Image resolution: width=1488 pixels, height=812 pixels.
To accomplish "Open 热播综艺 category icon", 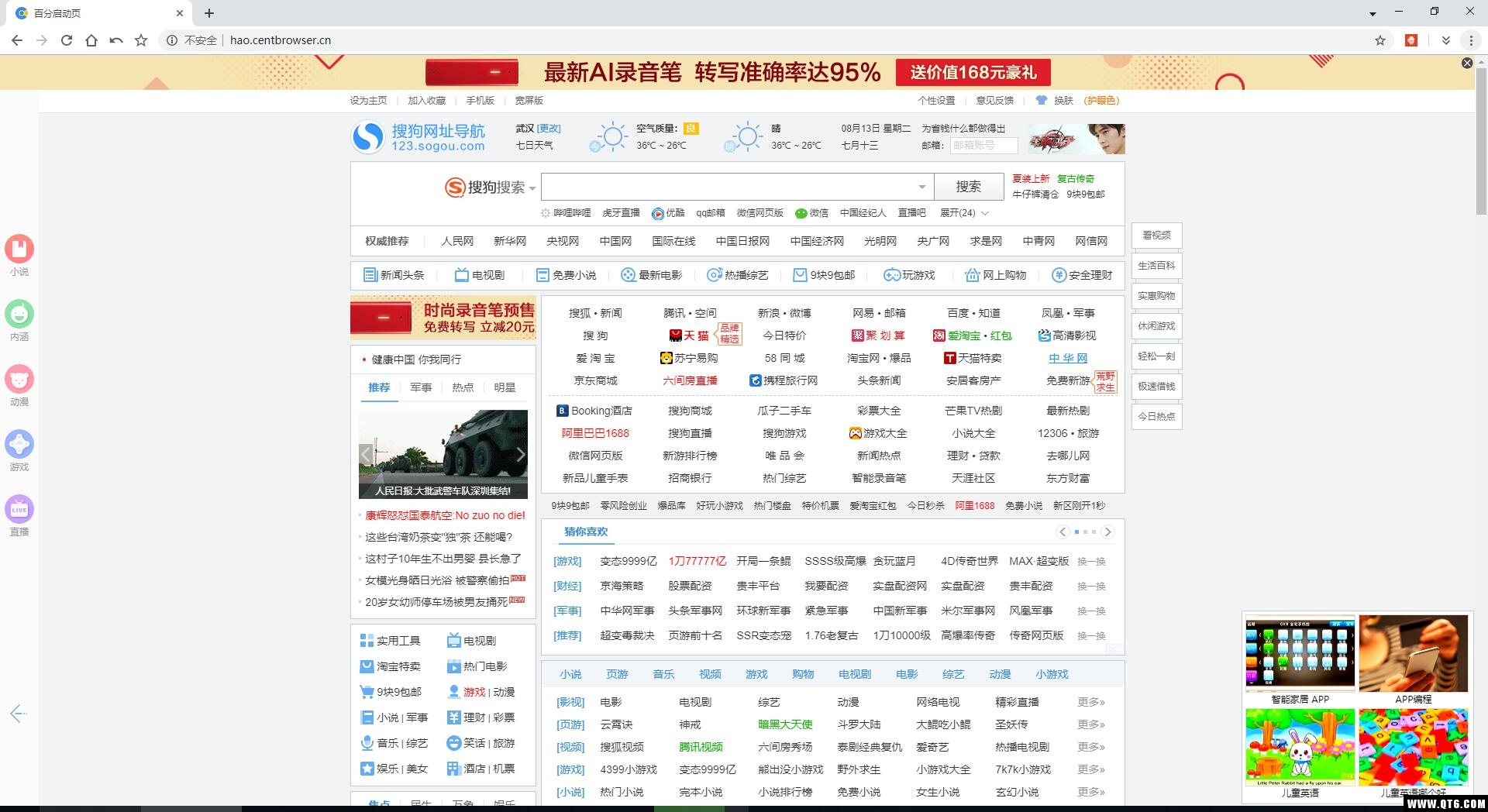I will (x=714, y=275).
